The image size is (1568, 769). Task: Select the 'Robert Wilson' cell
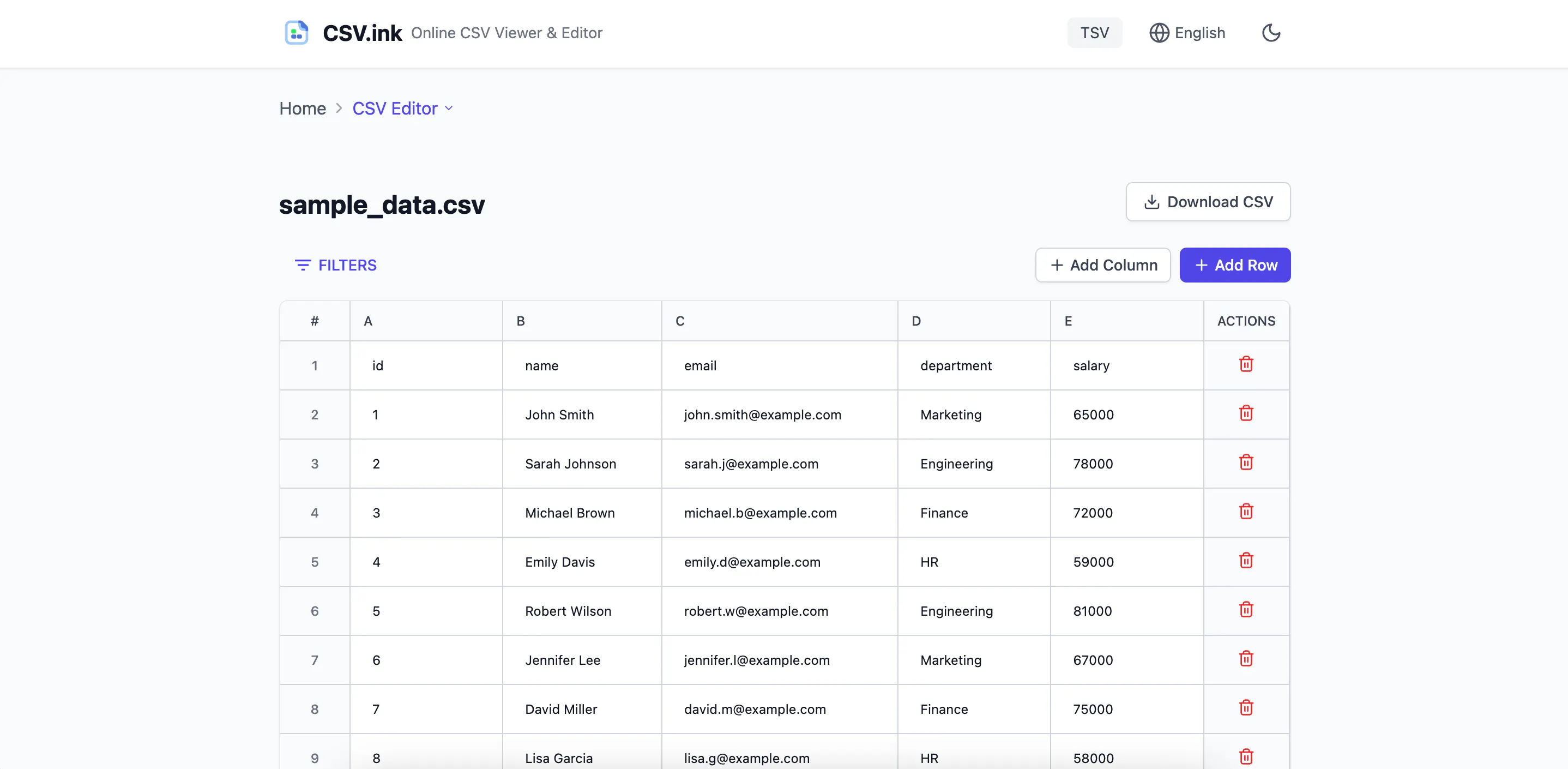tap(582, 611)
